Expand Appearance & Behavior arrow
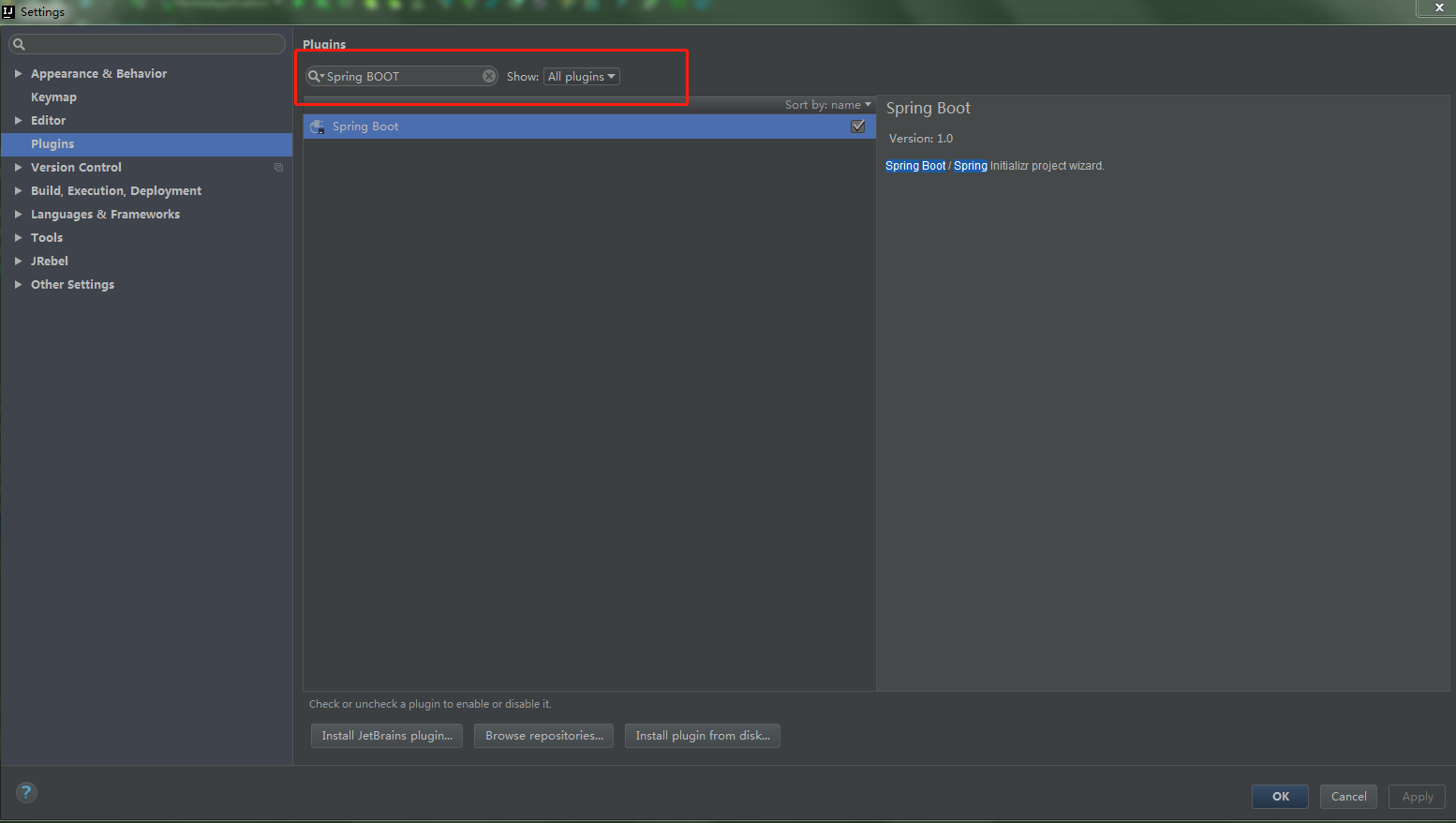The height and width of the screenshot is (823, 1456). [18, 73]
